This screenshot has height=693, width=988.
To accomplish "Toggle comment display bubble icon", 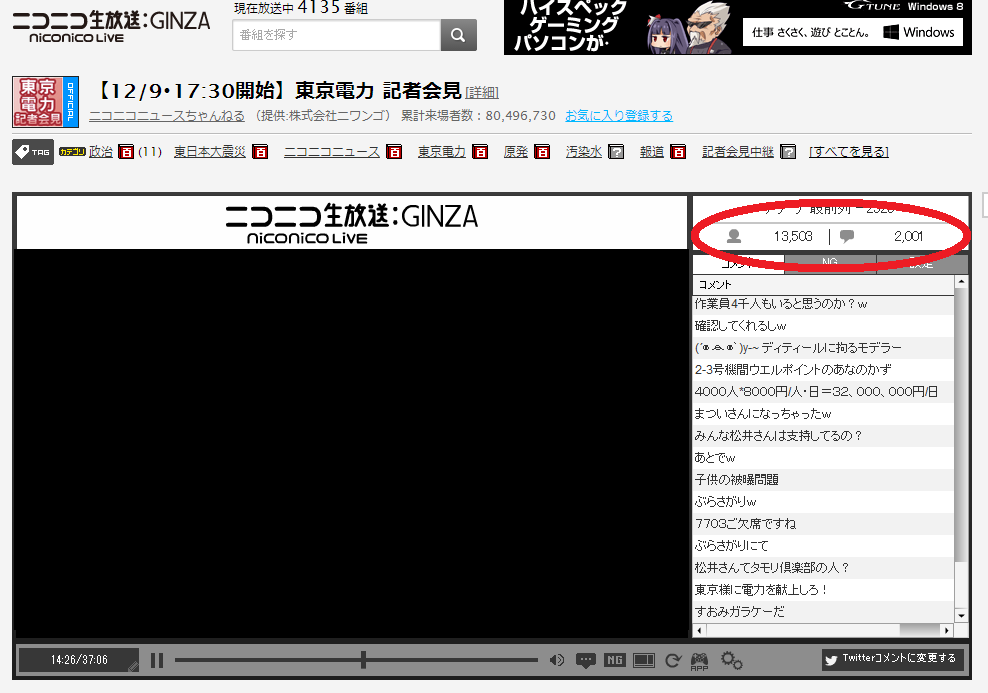I will (x=585, y=660).
